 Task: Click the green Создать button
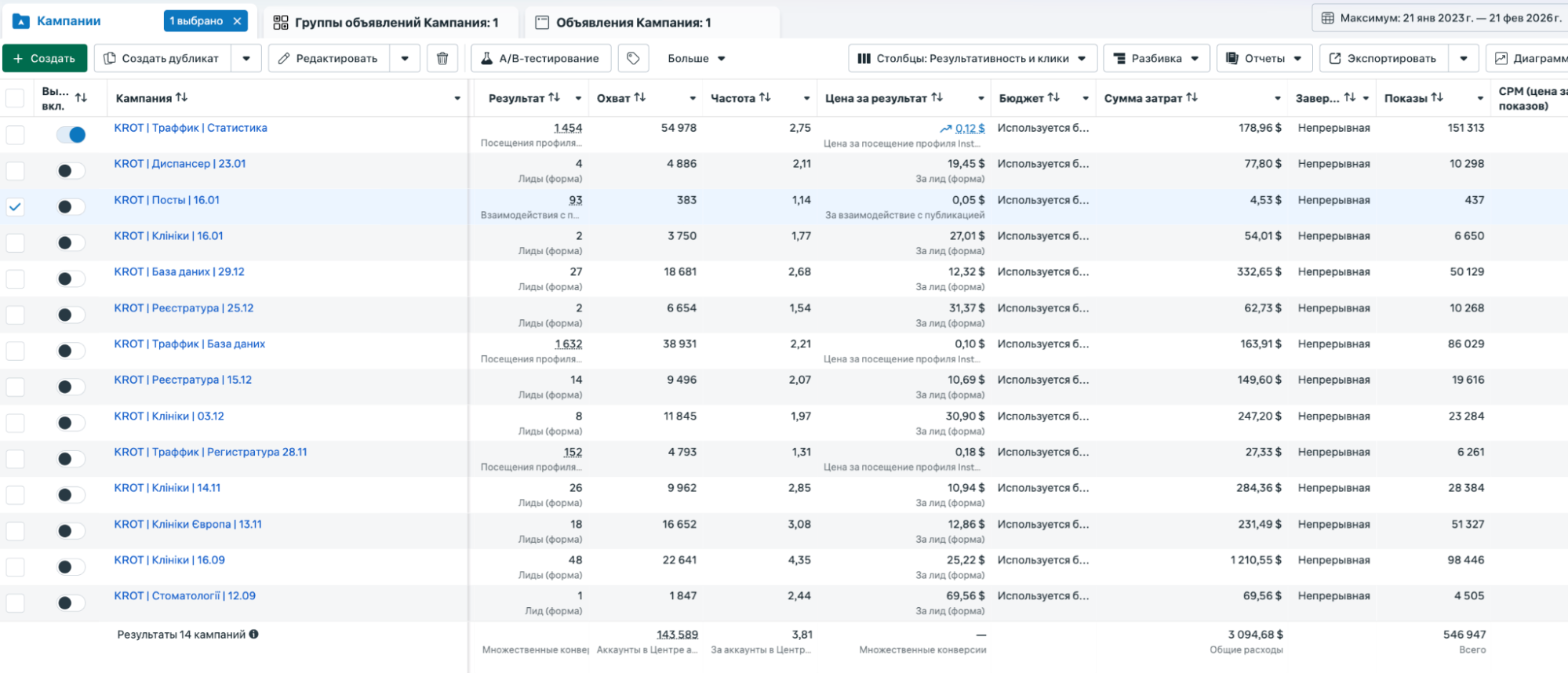point(45,59)
